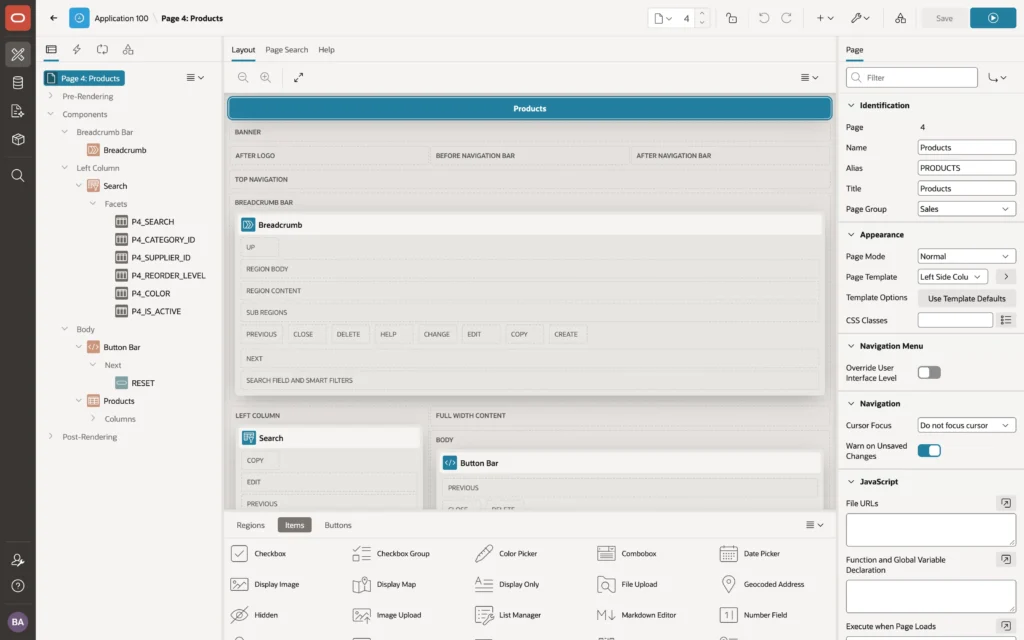Viewport: 1024px width, 640px height.
Task: Select P4_CATEGORY_ID facet in tree
Action: [163, 240]
